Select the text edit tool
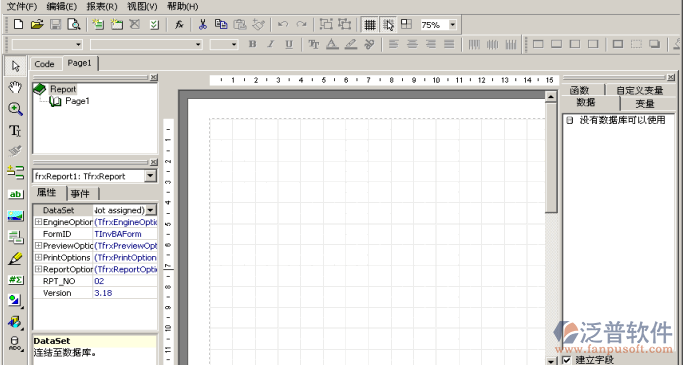683x365 pixels. click(x=15, y=130)
